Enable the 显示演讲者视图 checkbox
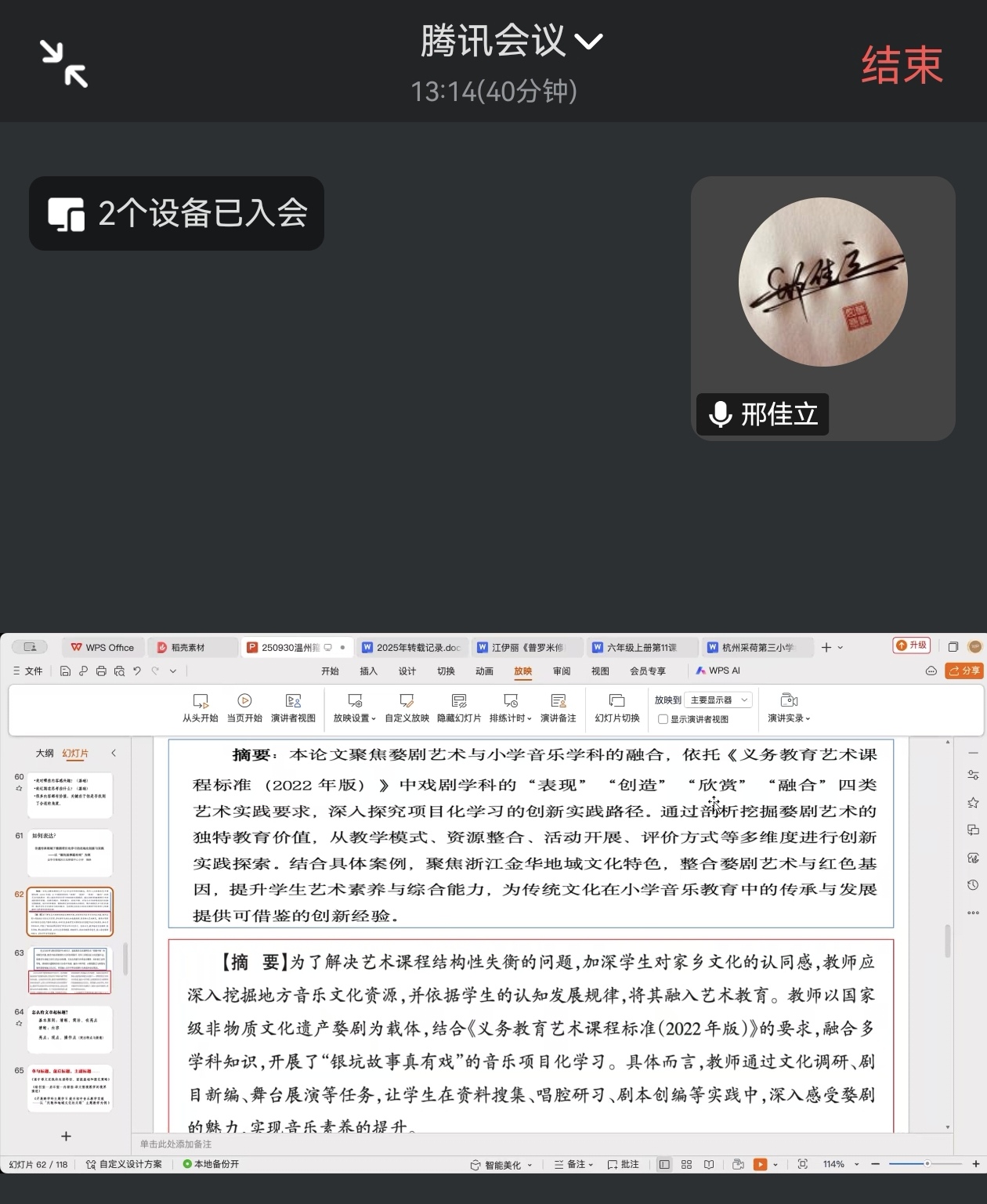This screenshot has height=1204, width=987. (x=663, y=719)
